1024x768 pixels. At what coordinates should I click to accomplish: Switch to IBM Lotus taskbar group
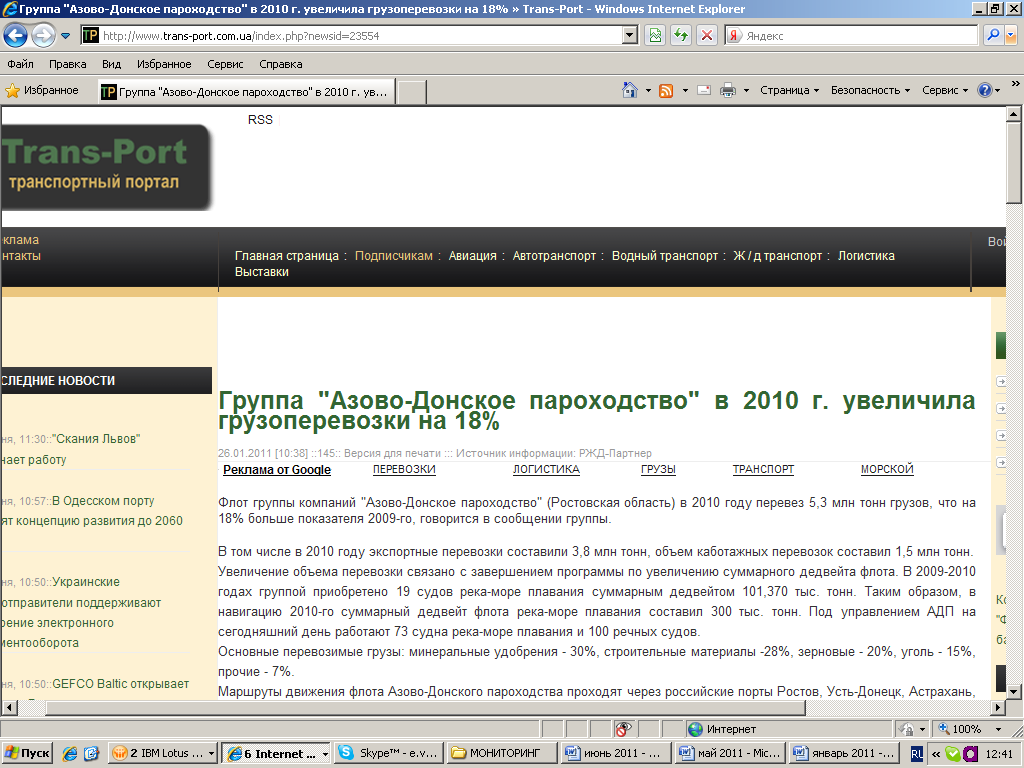pos(163,753)
